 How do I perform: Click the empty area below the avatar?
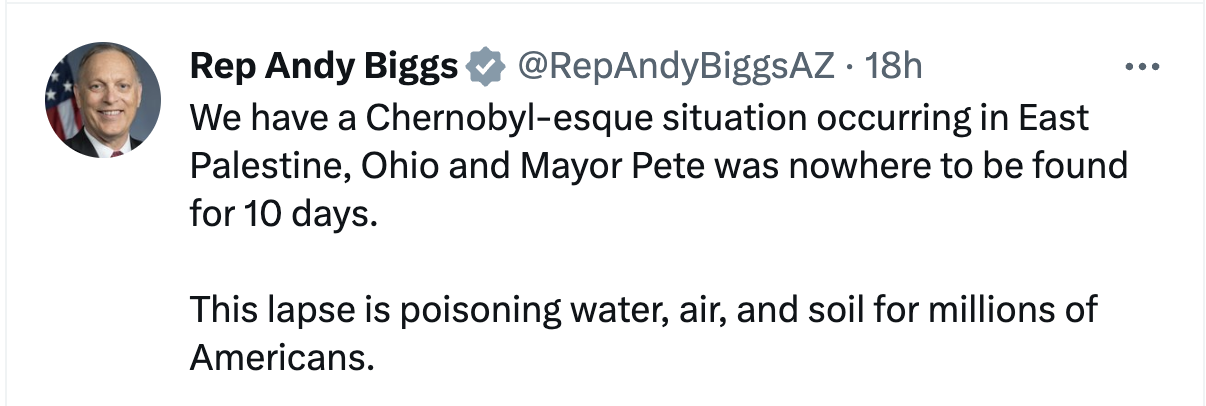(x=103, y=280)
